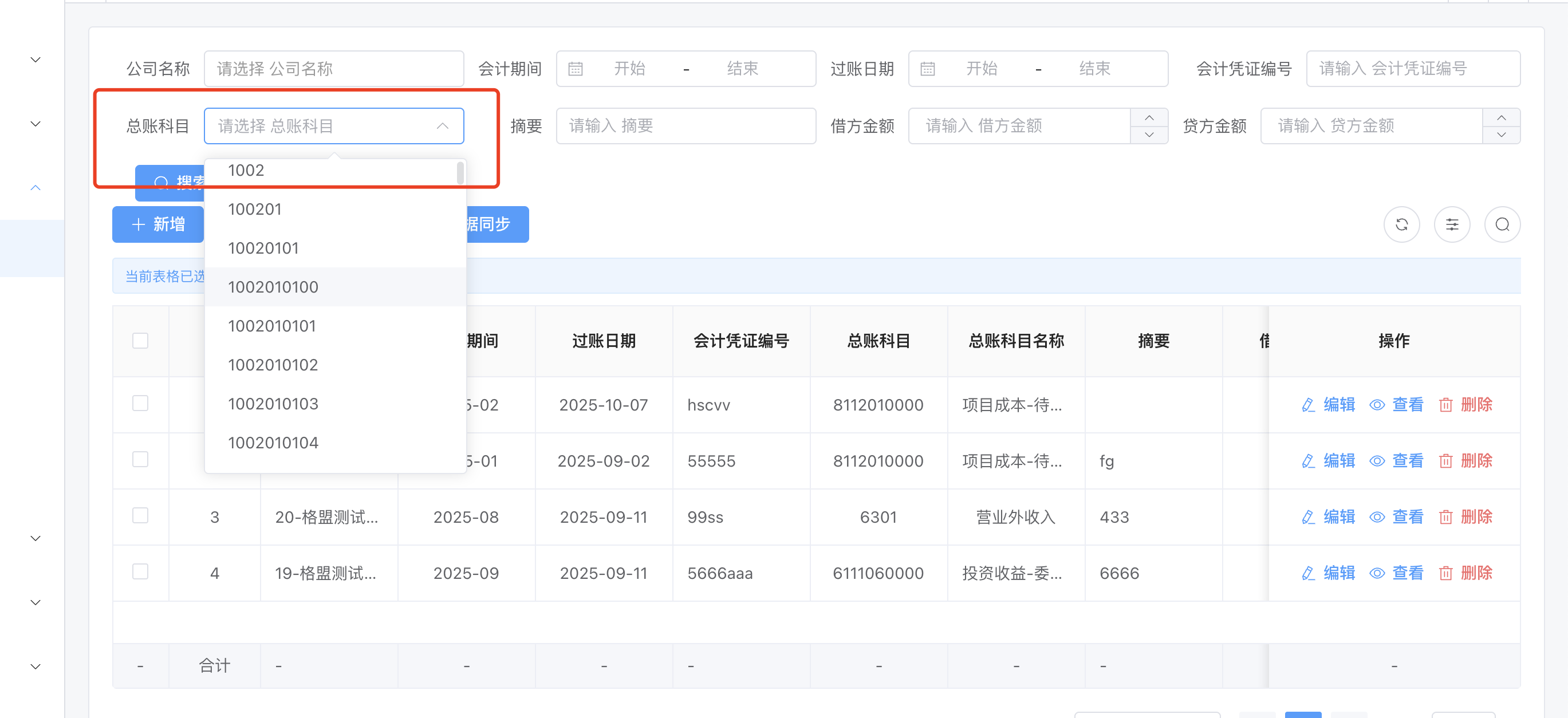Click 编辑 pencil for voucher hscvv
Screen dimensions: 1568x718
[1307, 405]
